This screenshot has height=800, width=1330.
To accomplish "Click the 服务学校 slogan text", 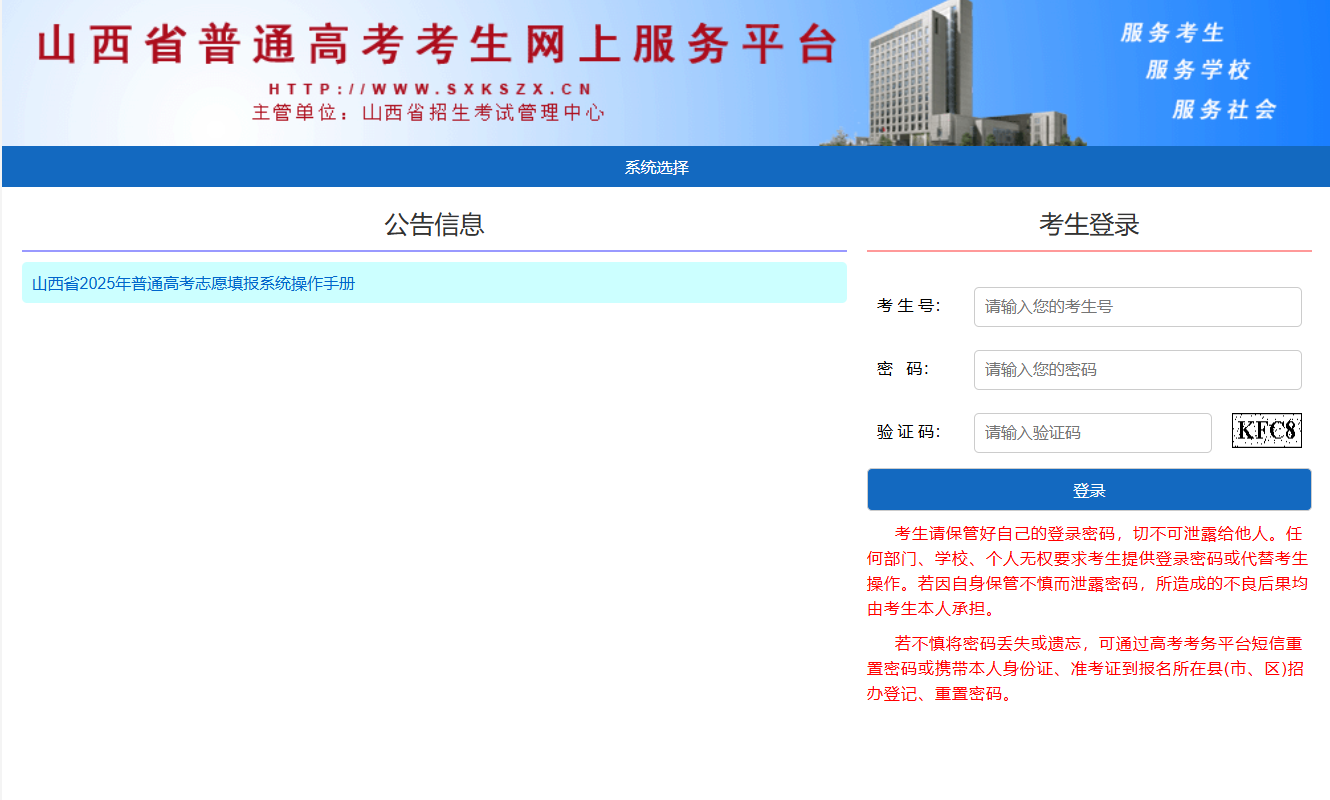I will [1198, 70].
